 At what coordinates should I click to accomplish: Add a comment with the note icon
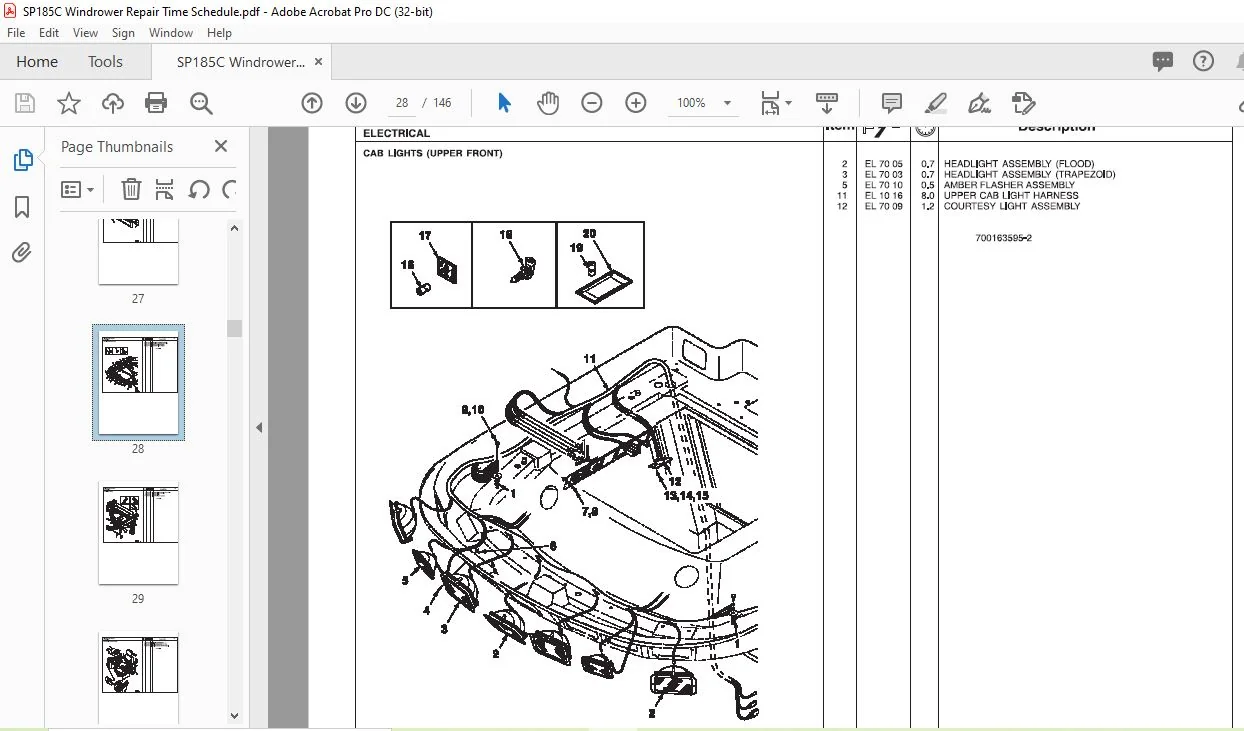coord(891,103)
